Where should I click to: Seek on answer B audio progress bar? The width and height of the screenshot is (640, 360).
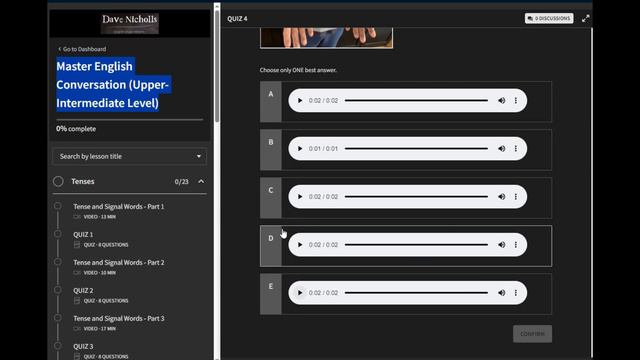pyautogui.click(x=416, y=149)
